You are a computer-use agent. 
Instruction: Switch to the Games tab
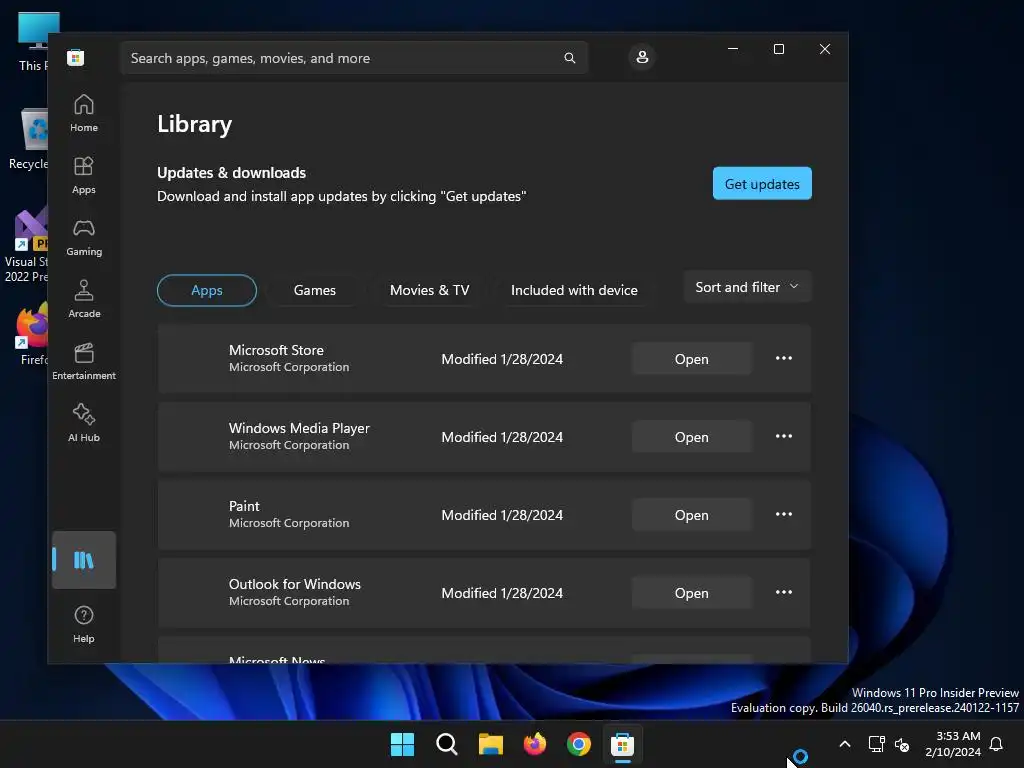click(315, 291)
